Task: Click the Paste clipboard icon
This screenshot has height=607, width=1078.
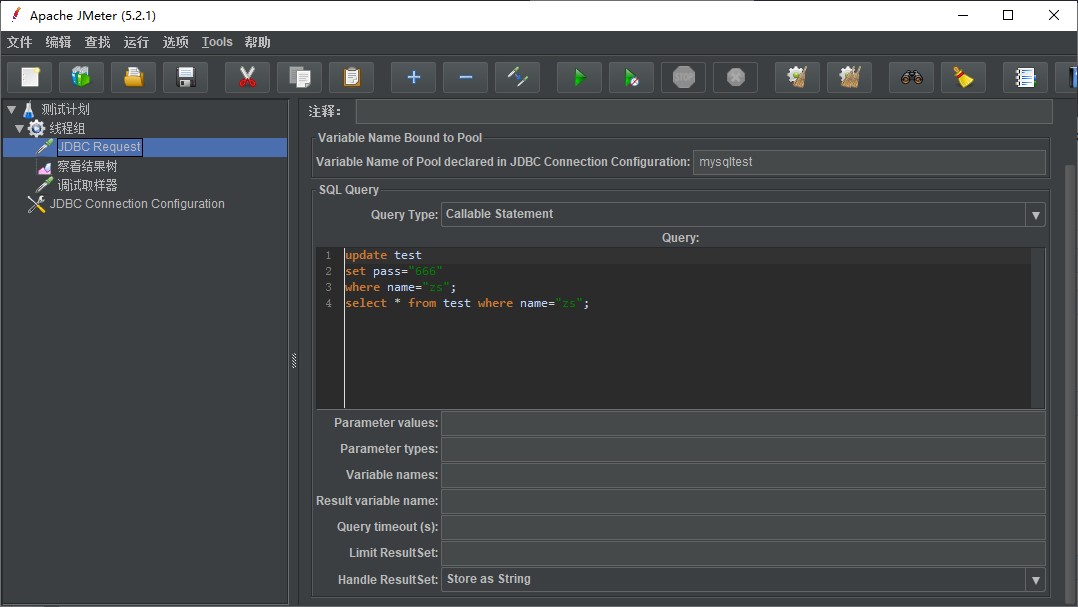Action: 351,77
